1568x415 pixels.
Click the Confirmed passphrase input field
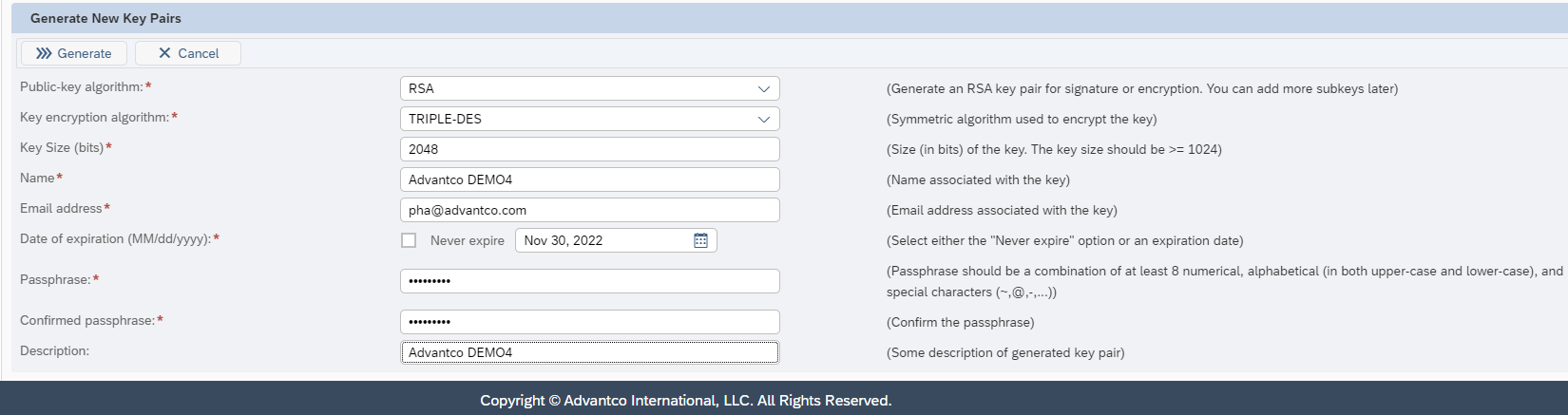coord(589,322)
